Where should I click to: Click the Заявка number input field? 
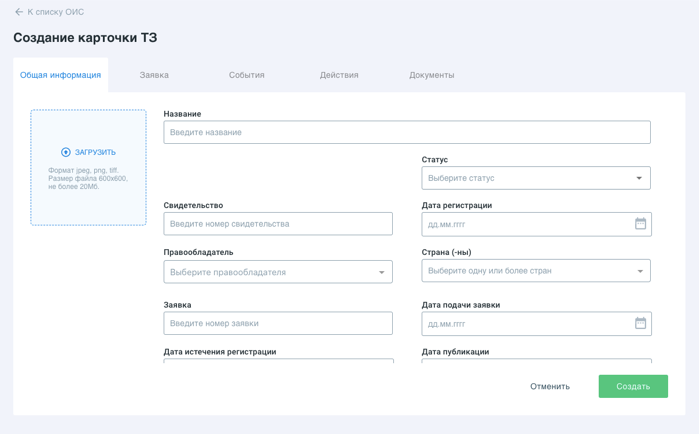tap(278, 323)
